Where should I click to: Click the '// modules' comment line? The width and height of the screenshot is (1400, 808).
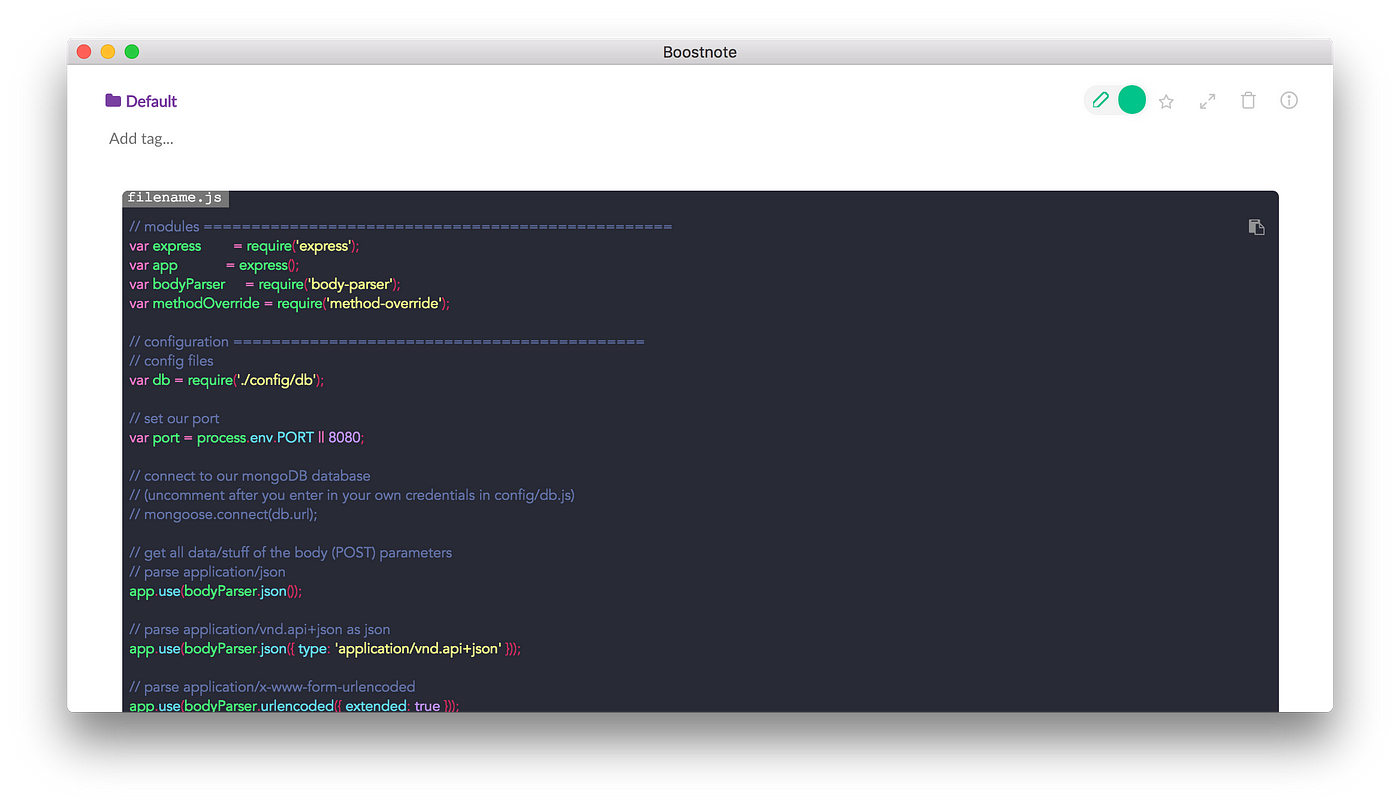[x=400, y=227]
